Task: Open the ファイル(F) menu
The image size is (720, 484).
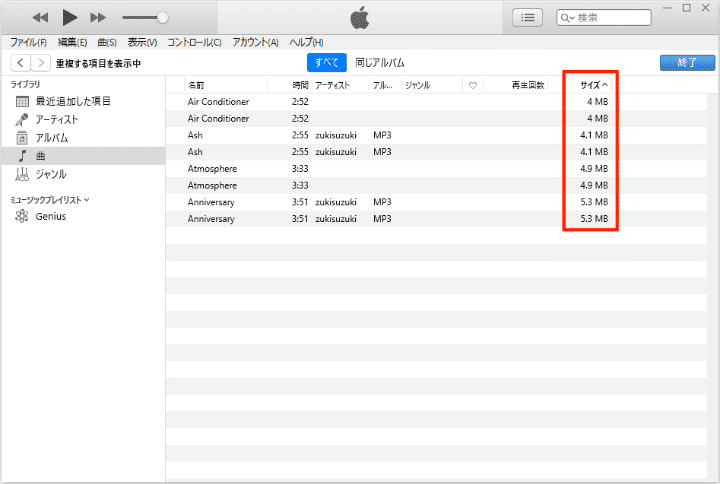Action: [x=28, y=43]
